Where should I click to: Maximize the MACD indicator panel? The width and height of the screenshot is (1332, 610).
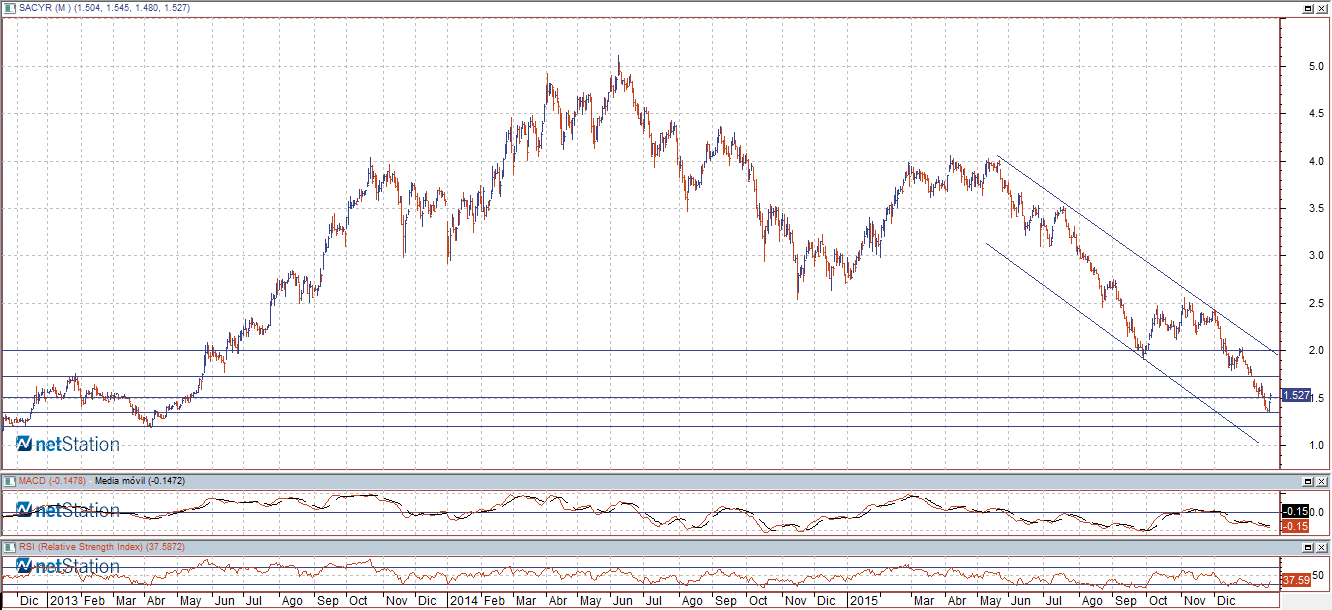(1309, 481)
